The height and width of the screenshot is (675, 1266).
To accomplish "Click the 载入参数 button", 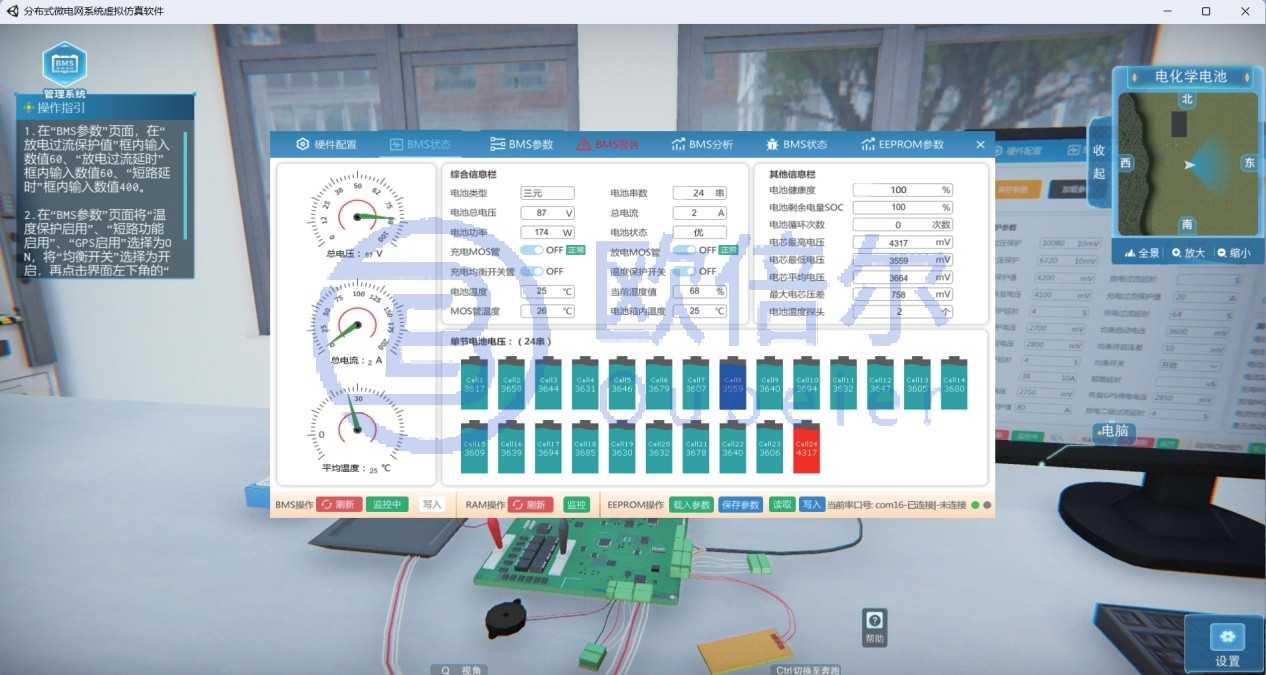I will coord(691,505).
